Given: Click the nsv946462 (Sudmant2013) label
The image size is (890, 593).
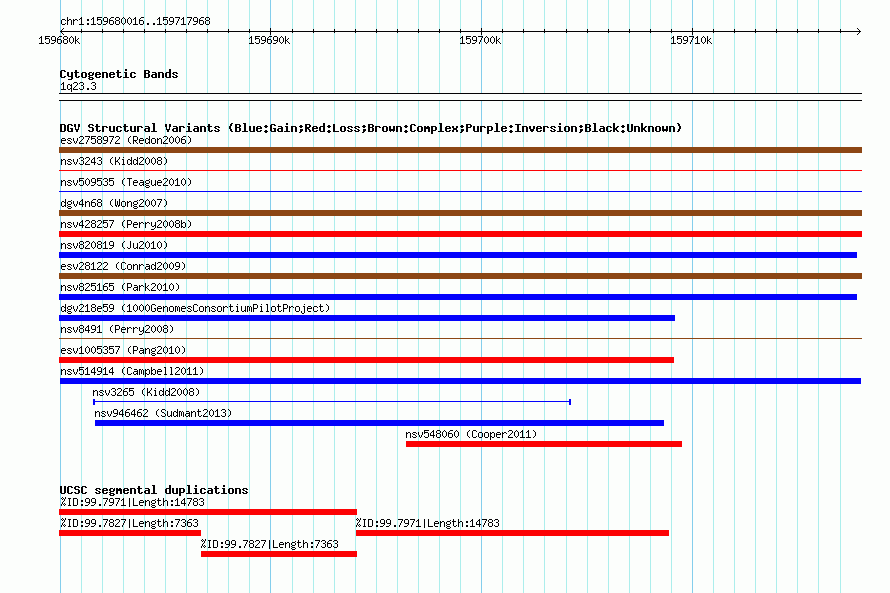Looking at the screenshot, I should pyautogui.click(x=163, y=413).
